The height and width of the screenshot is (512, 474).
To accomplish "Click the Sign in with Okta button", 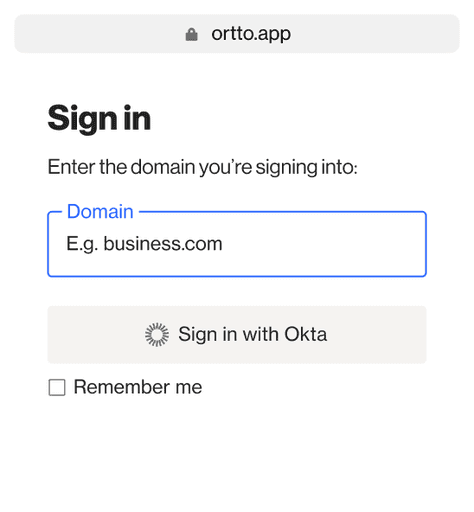I will pyautogui.click(x=237, y=335).
